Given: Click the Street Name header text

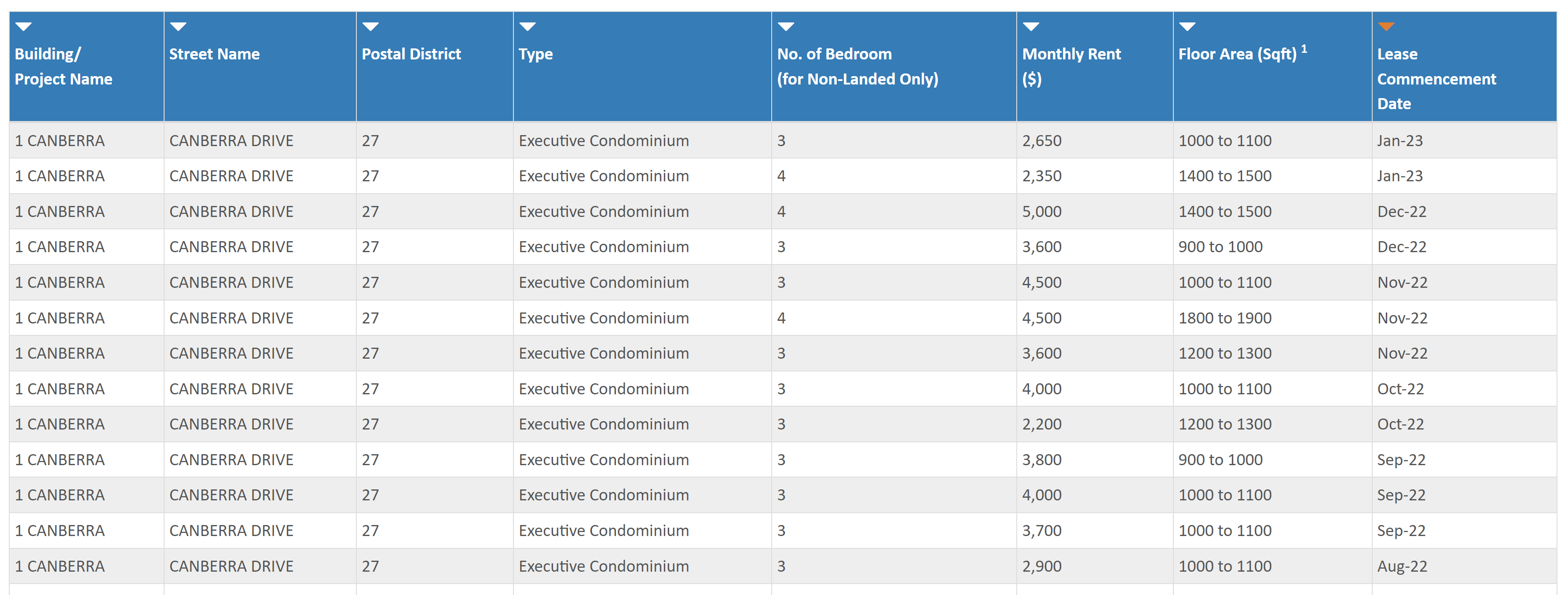Looking at the screenshot, I should 214,54.
